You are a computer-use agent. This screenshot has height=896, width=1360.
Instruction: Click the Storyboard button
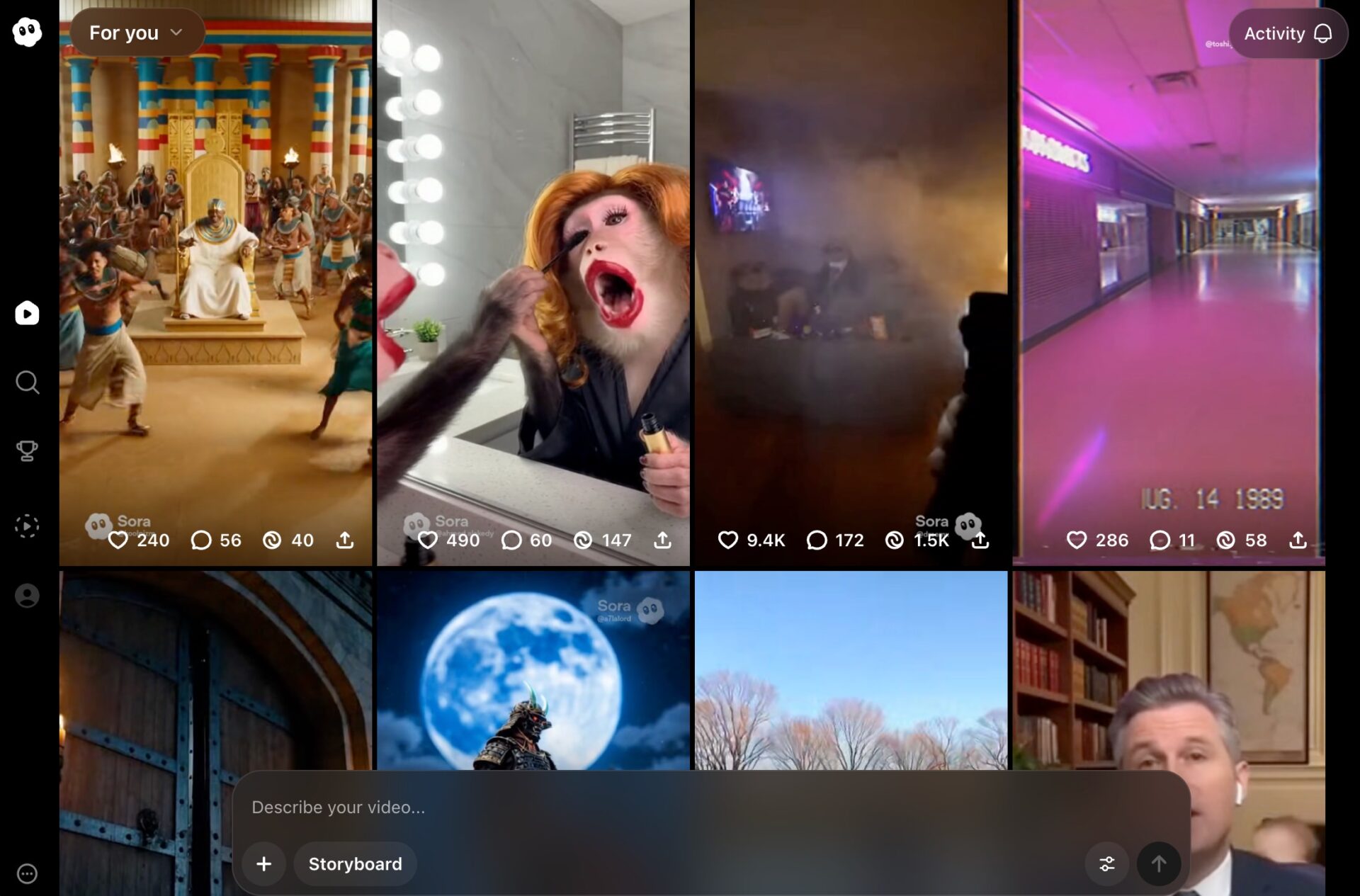[x=355, y=863]
